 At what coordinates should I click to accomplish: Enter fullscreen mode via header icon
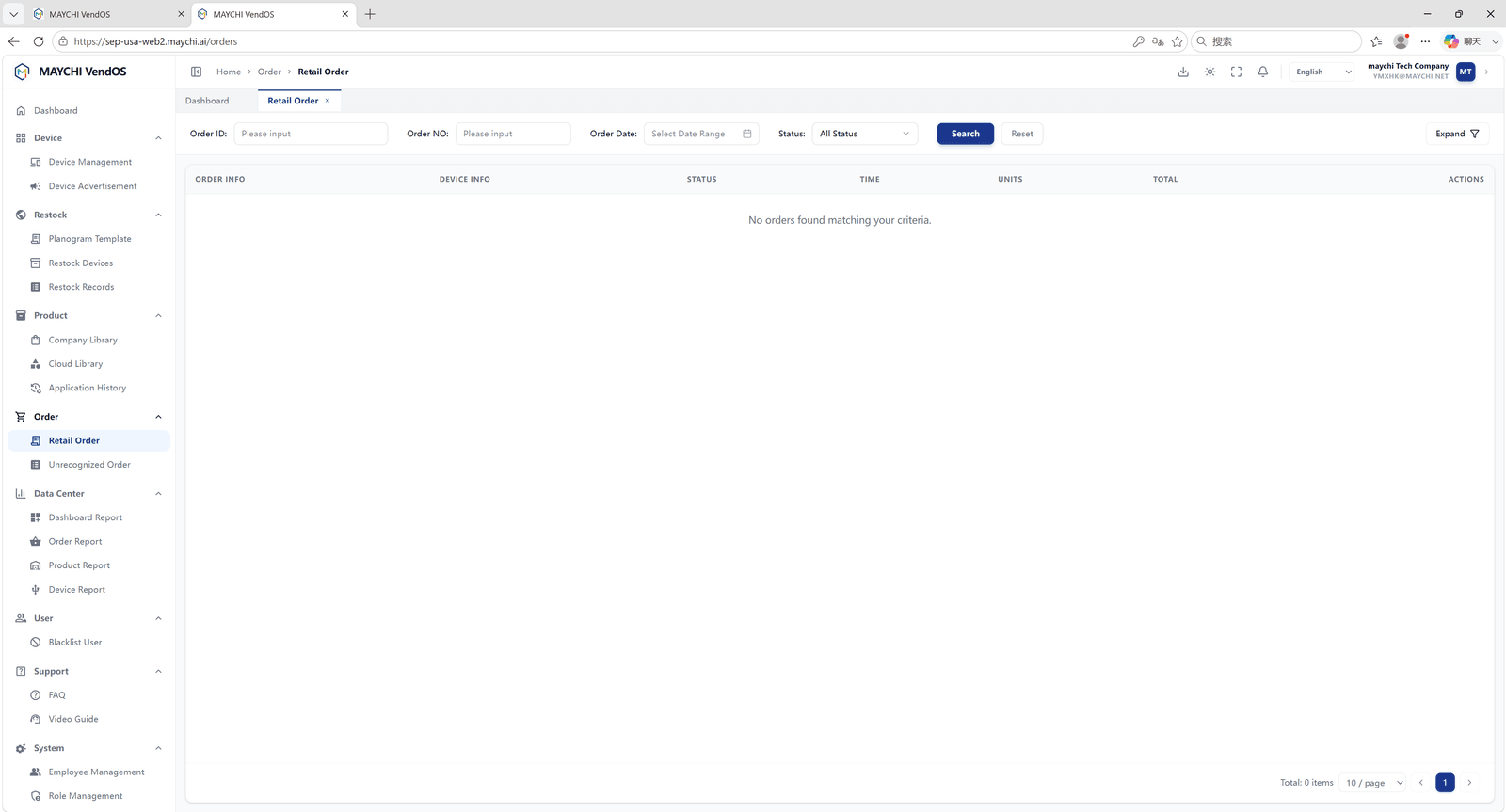pyautogui.click(x=1236, y=72)
